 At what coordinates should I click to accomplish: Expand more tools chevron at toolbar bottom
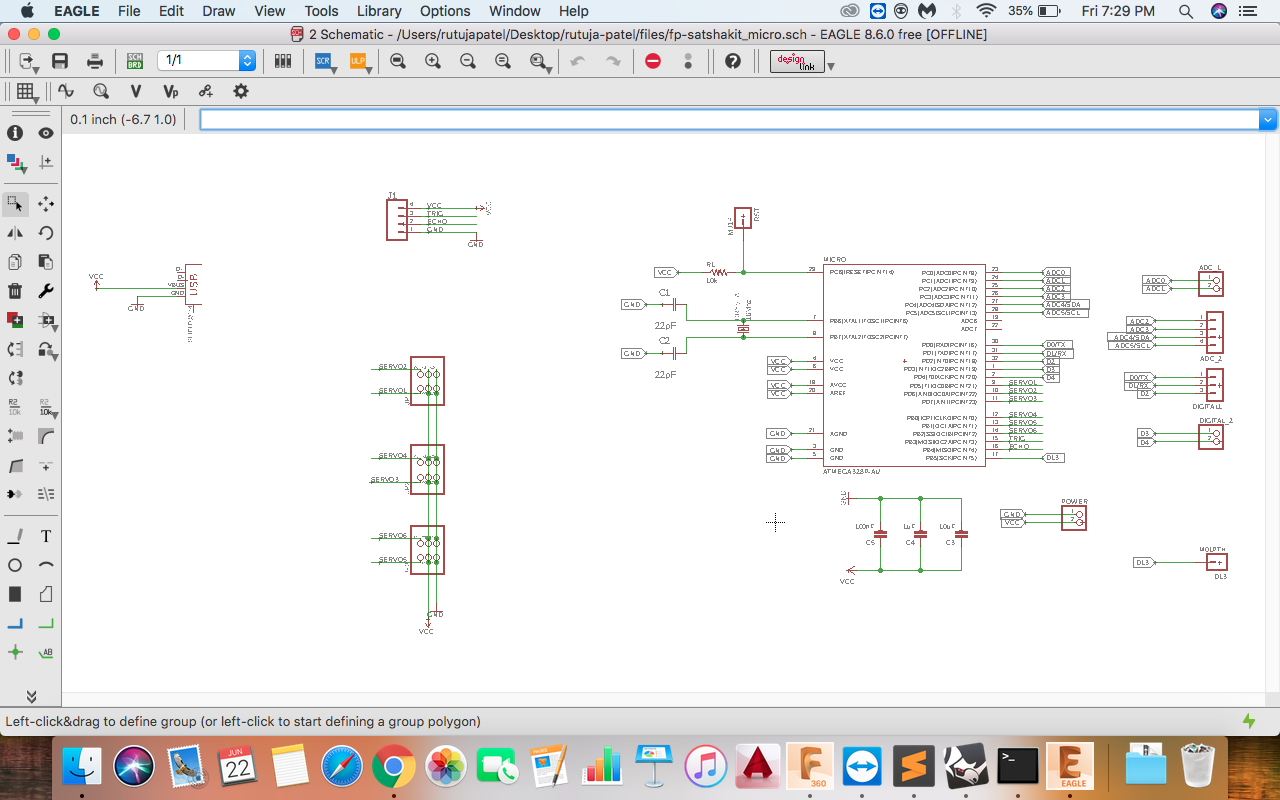[31, 695]
